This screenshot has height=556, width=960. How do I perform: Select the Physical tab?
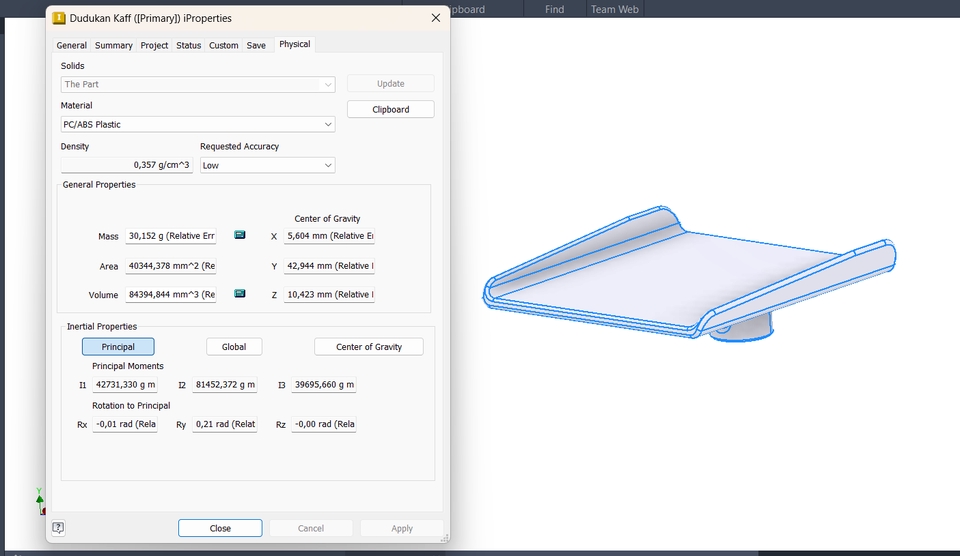[x=294, y=44]
